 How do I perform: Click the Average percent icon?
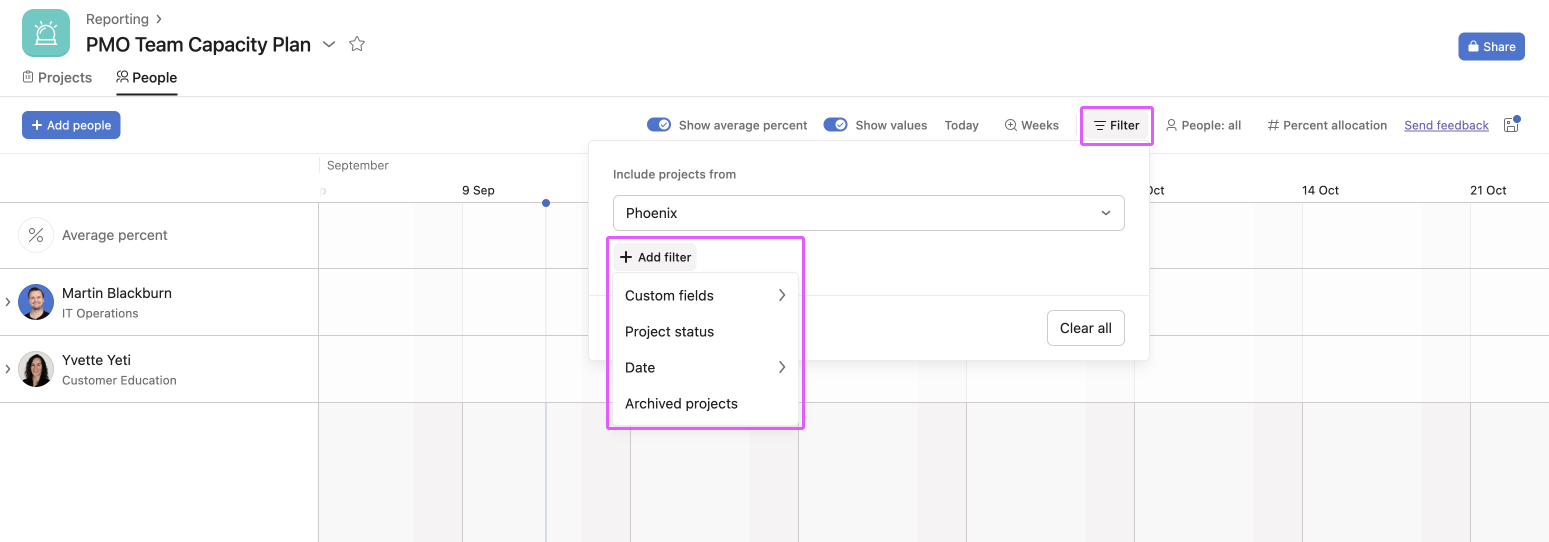(x=36, y=235)
